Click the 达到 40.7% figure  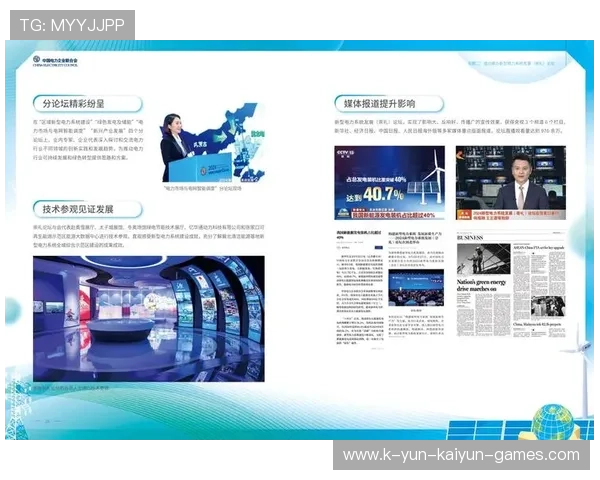[374, 194]
